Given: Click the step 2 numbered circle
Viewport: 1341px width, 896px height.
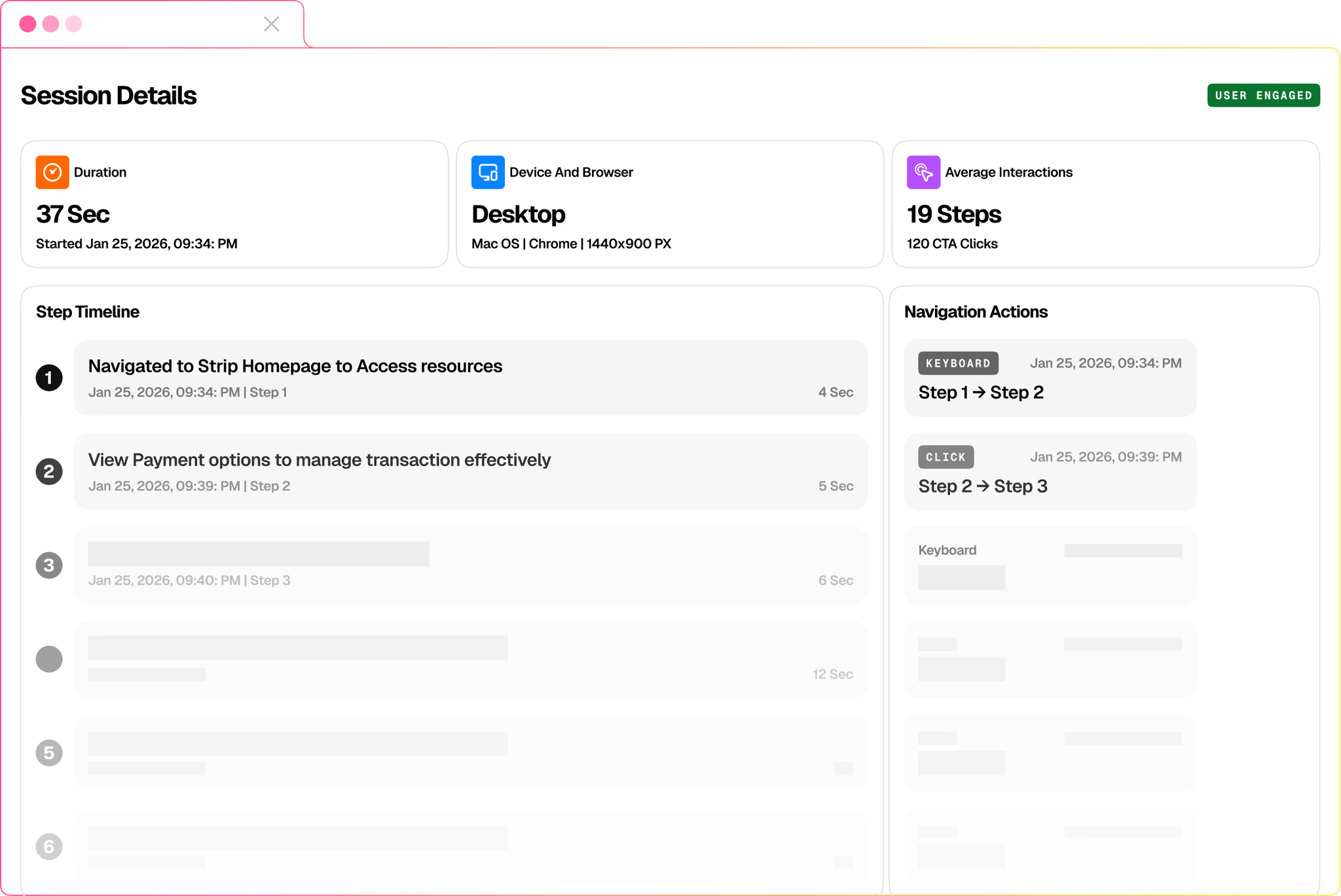Looking at the screenshot, I should point(49,471).
